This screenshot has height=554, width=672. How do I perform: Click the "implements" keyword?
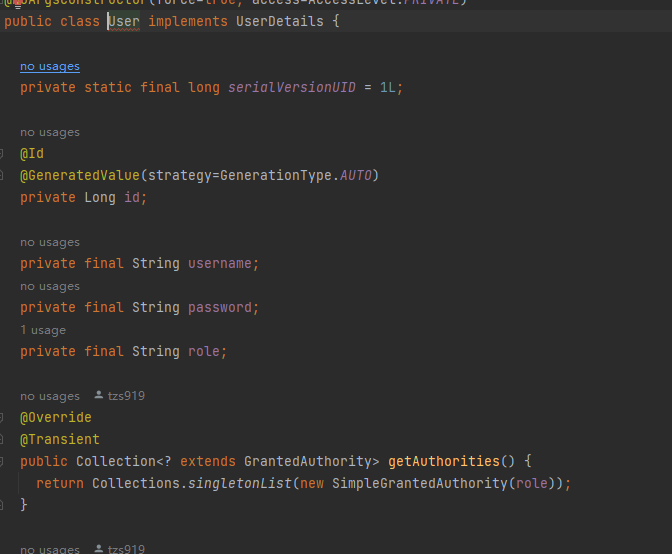188,21
